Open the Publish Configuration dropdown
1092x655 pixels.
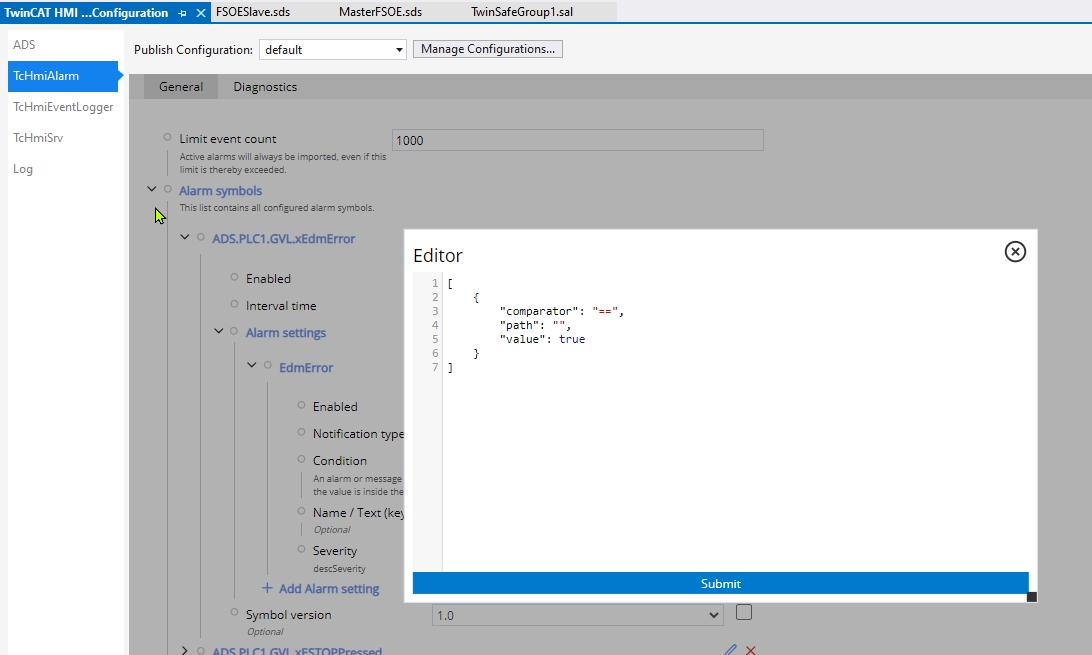(333, 49)
